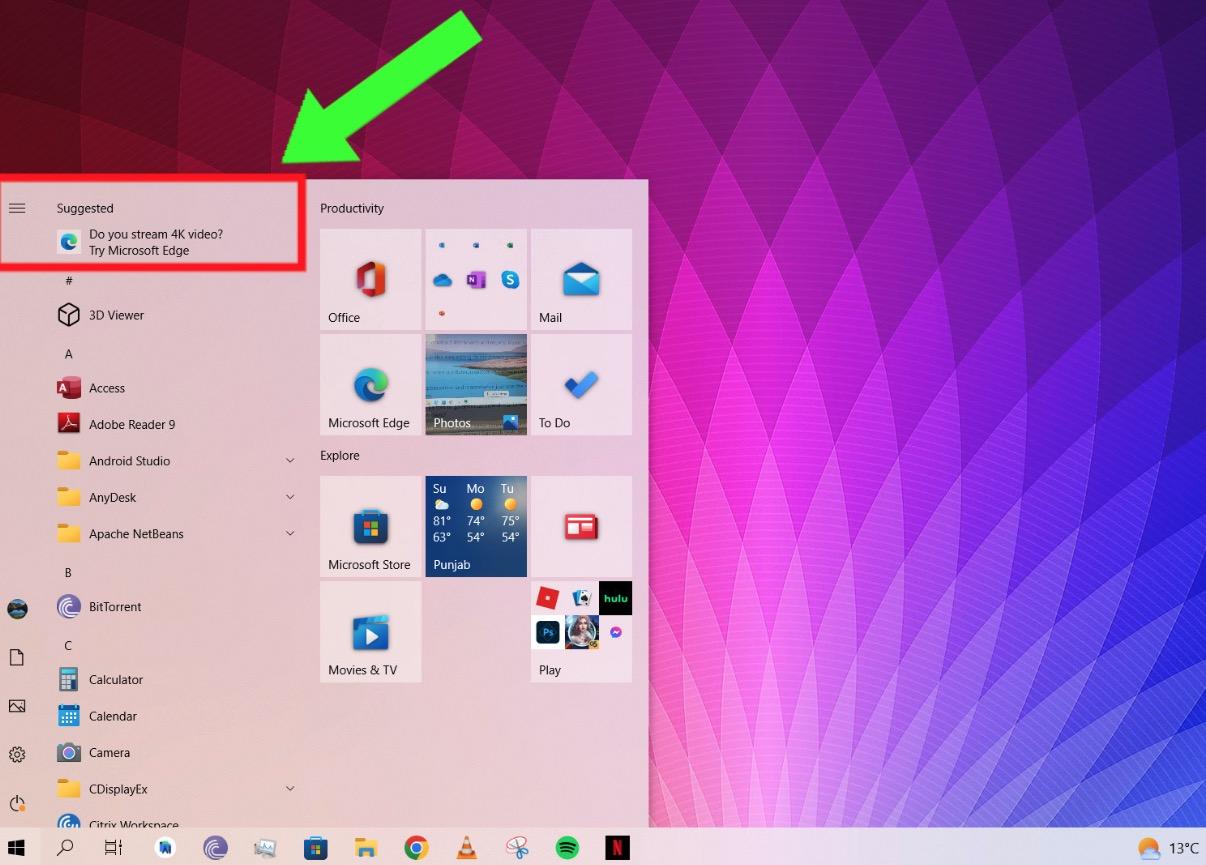Click the Windows Start button

16,848
